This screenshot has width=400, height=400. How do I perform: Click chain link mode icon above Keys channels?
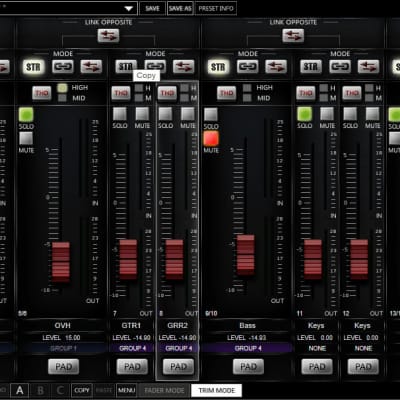pyautogui.click(x=340, y=67)
